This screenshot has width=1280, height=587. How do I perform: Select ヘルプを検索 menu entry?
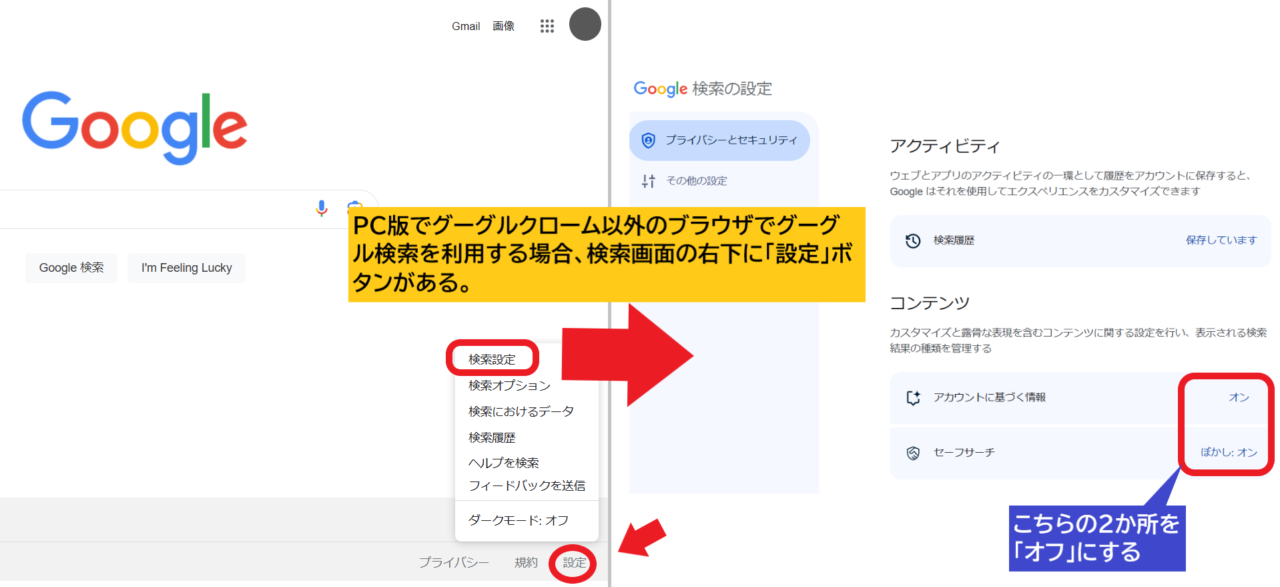pos(504,462)
